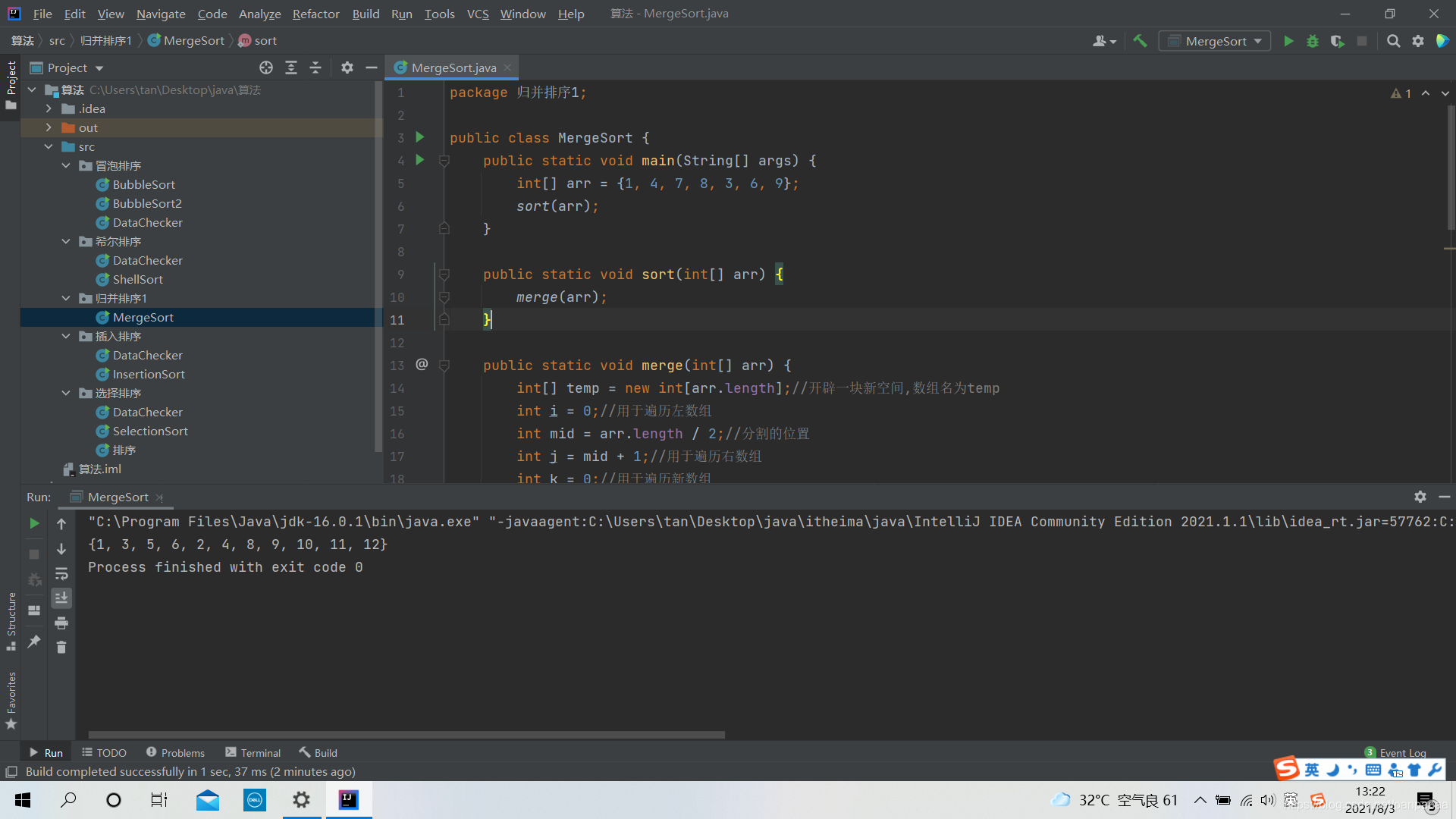Run MergeSort with Coverage icon
The width and height of the screenshot is (1456, 819).
(1337, 41)
